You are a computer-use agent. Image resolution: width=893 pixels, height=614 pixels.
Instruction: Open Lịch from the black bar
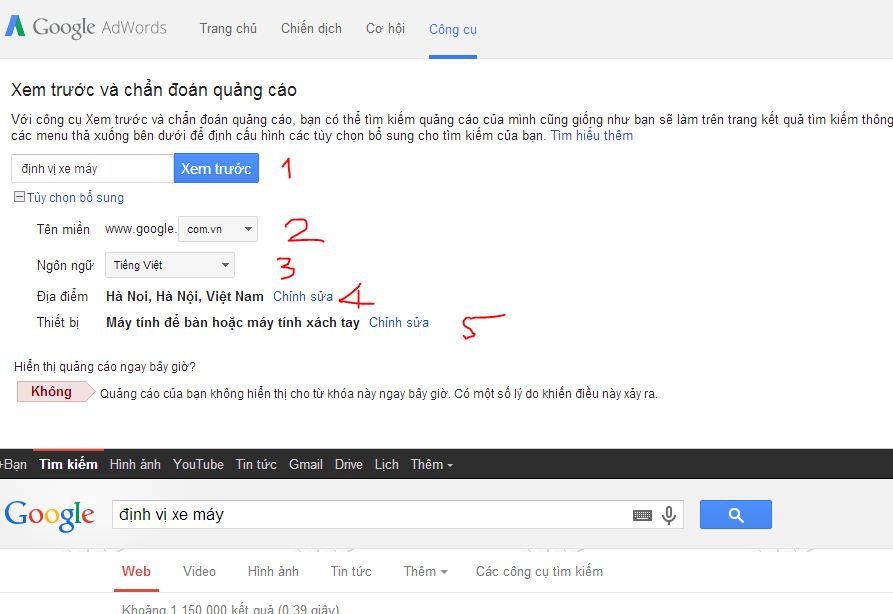coord(387,464)
